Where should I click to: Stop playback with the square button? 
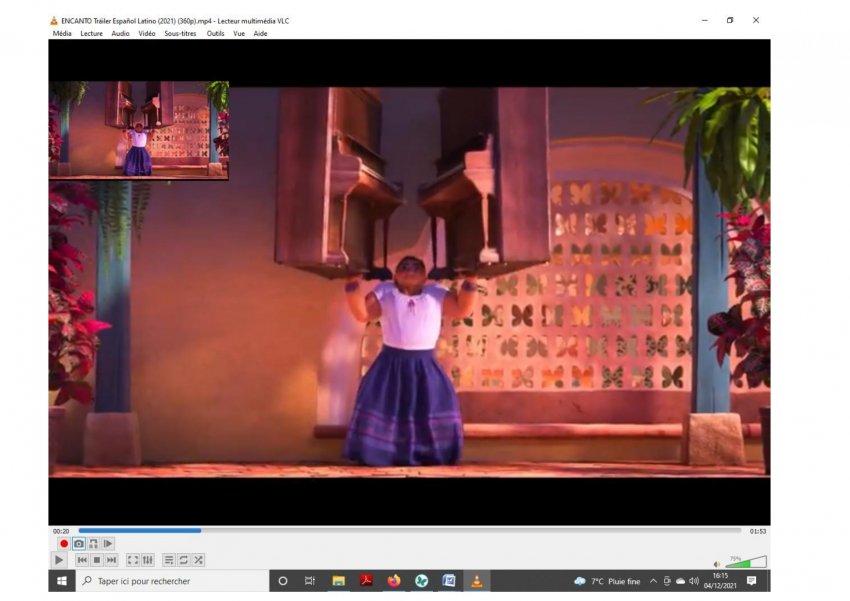tap(96, 560)
